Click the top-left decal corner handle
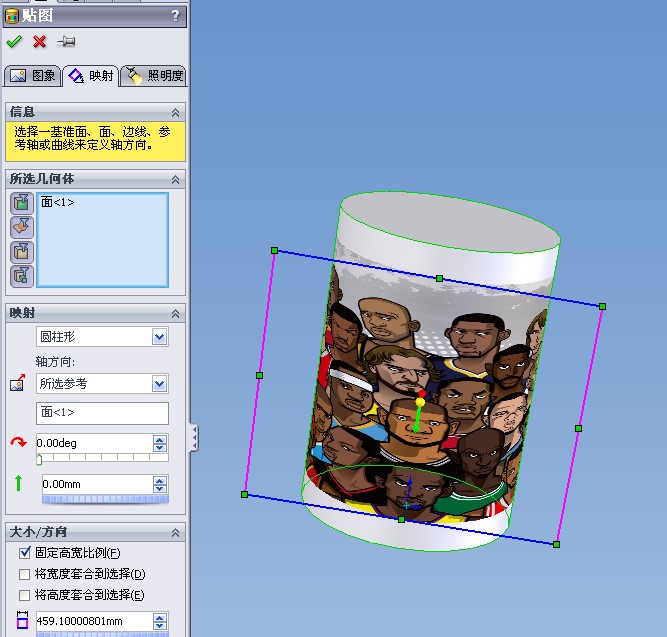This screenshot has width=667, height=637. 274,251
